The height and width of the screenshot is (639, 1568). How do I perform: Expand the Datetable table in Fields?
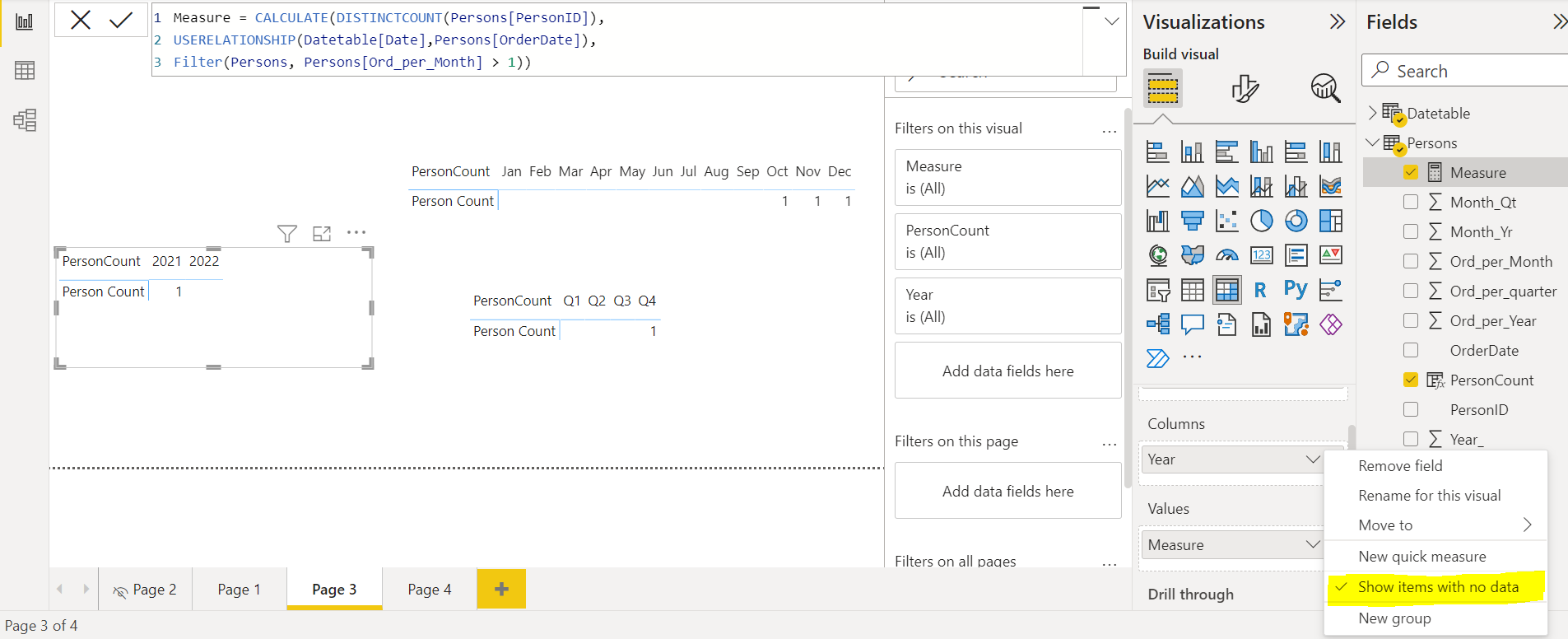pos(1372,113)
